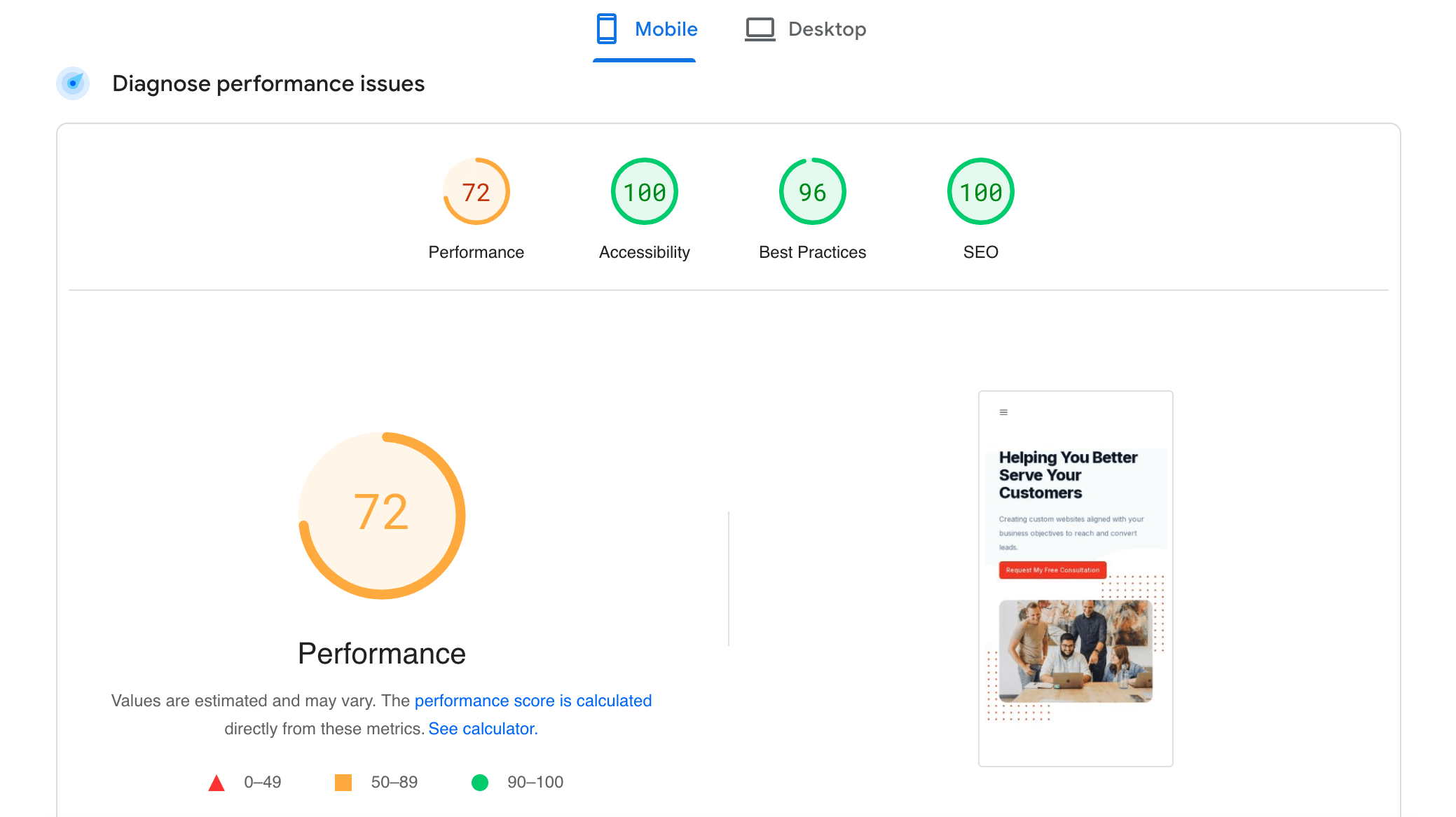
Task: Click the green circle legend marker for 90–100
Action: (x=481, y=781)
